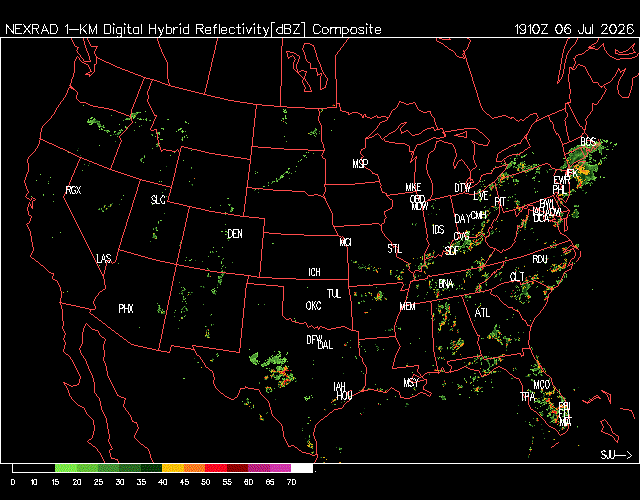The image size is (640, 500).
Task: Select the PIT airport label
Action: (500, 202)
